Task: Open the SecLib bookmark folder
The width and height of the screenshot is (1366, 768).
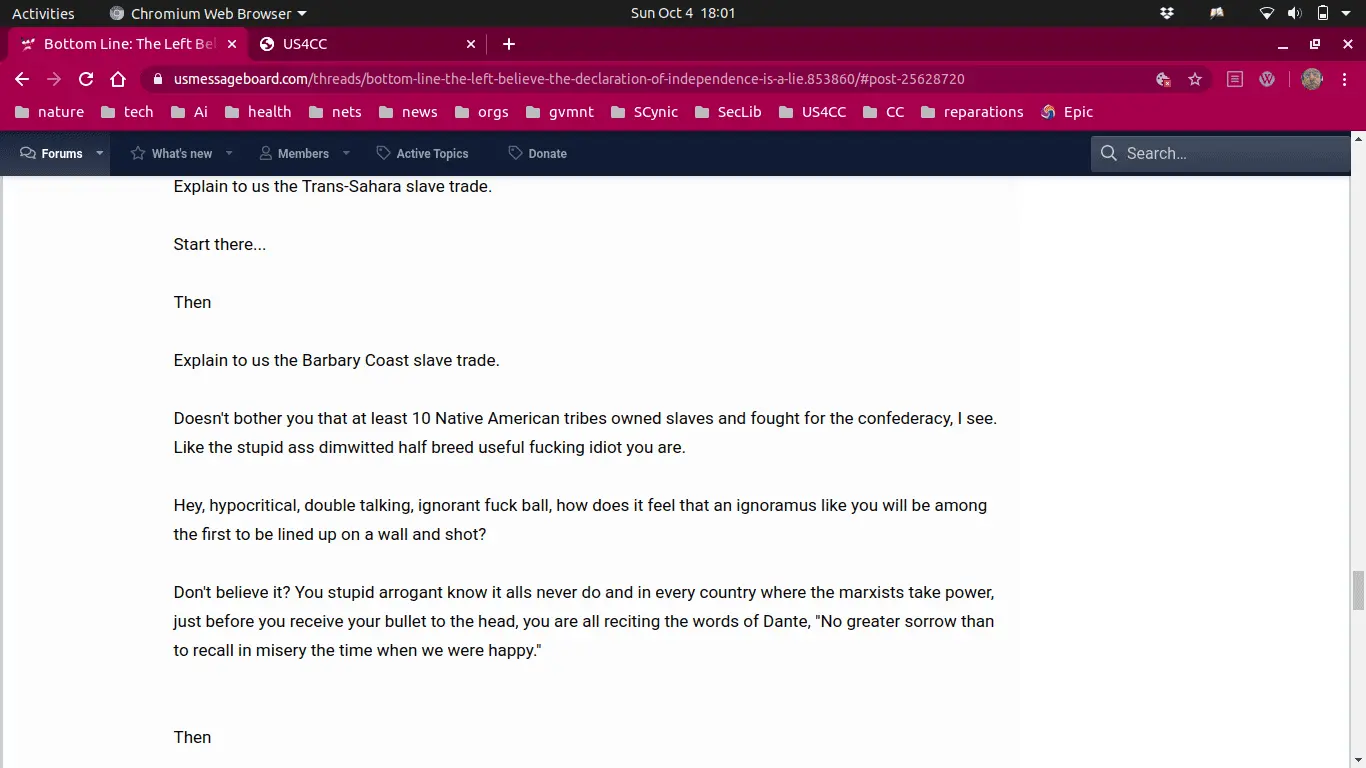Action: click(727, 112)
